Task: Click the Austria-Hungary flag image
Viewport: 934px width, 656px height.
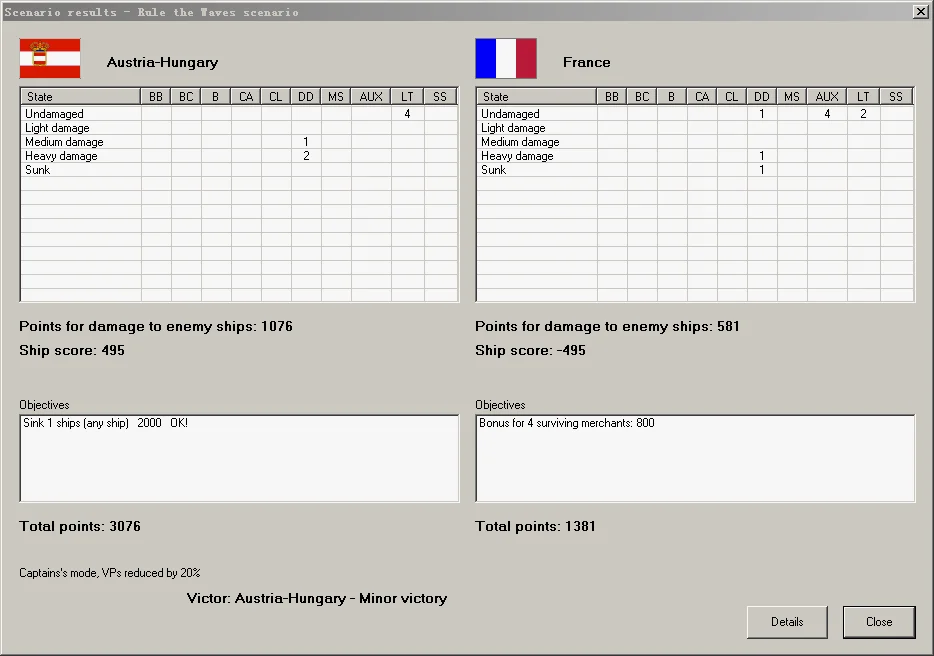Action: 50,58
